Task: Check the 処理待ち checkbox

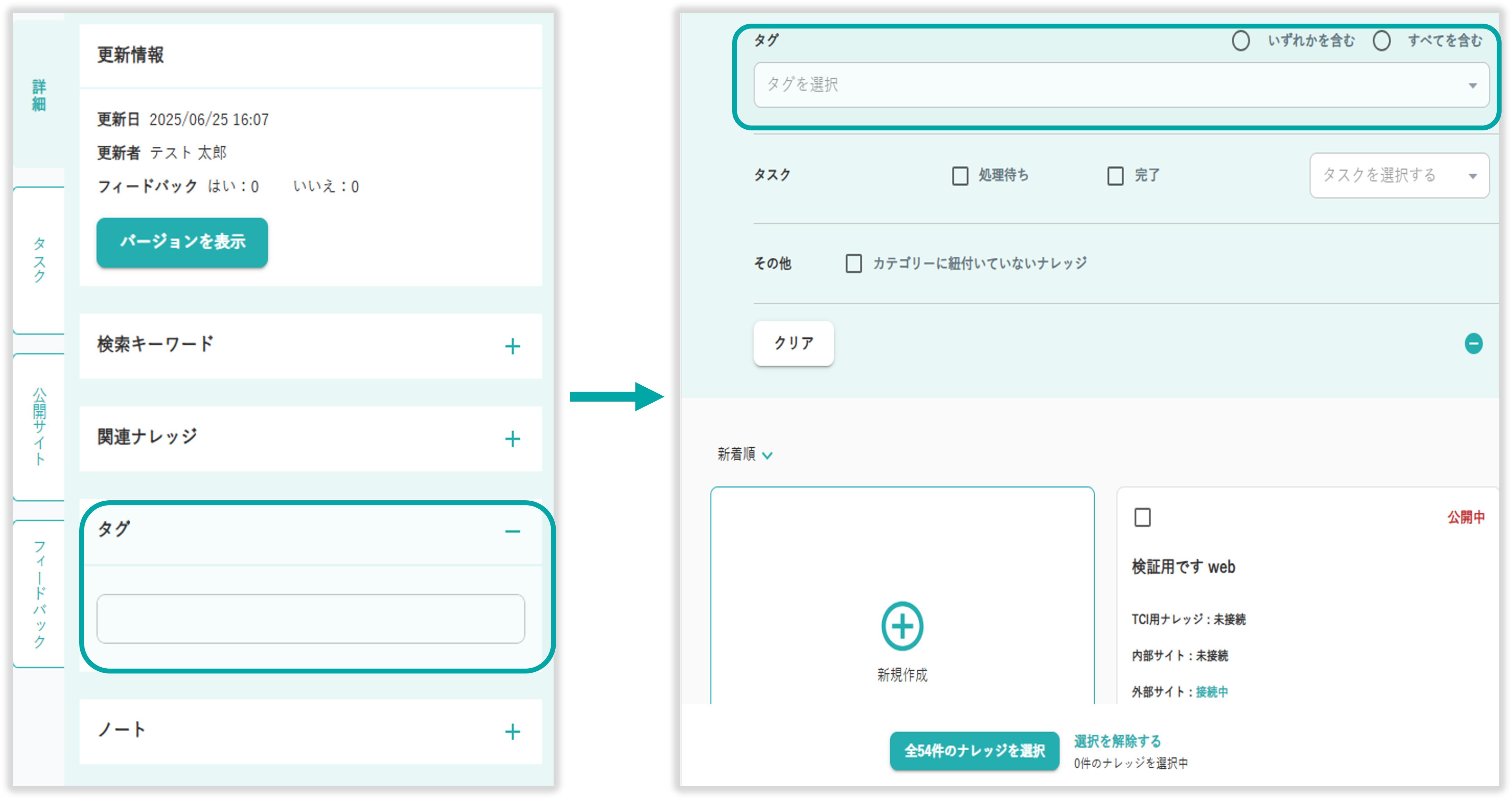Action: 960,176
